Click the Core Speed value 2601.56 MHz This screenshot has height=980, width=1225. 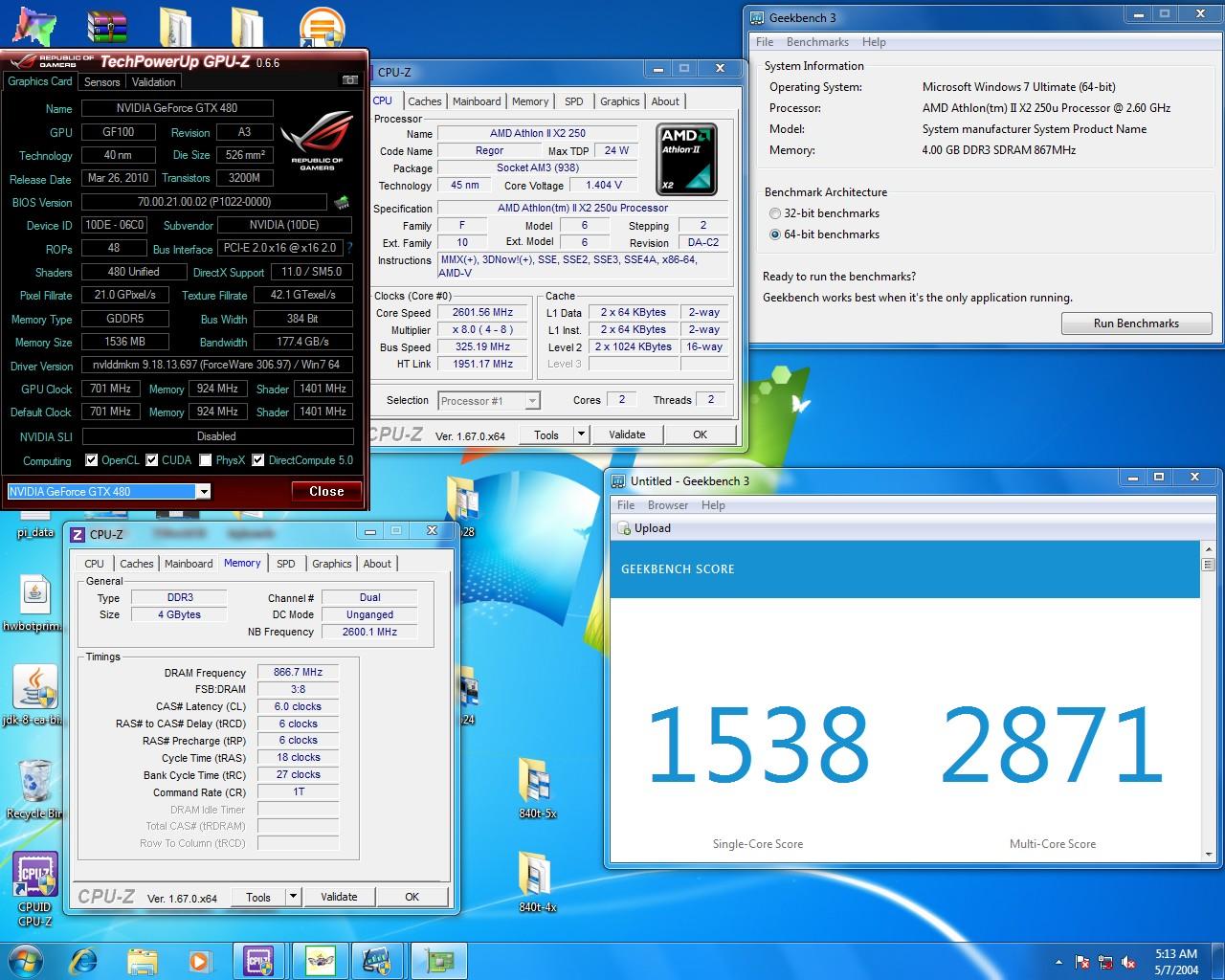(482, 313)
